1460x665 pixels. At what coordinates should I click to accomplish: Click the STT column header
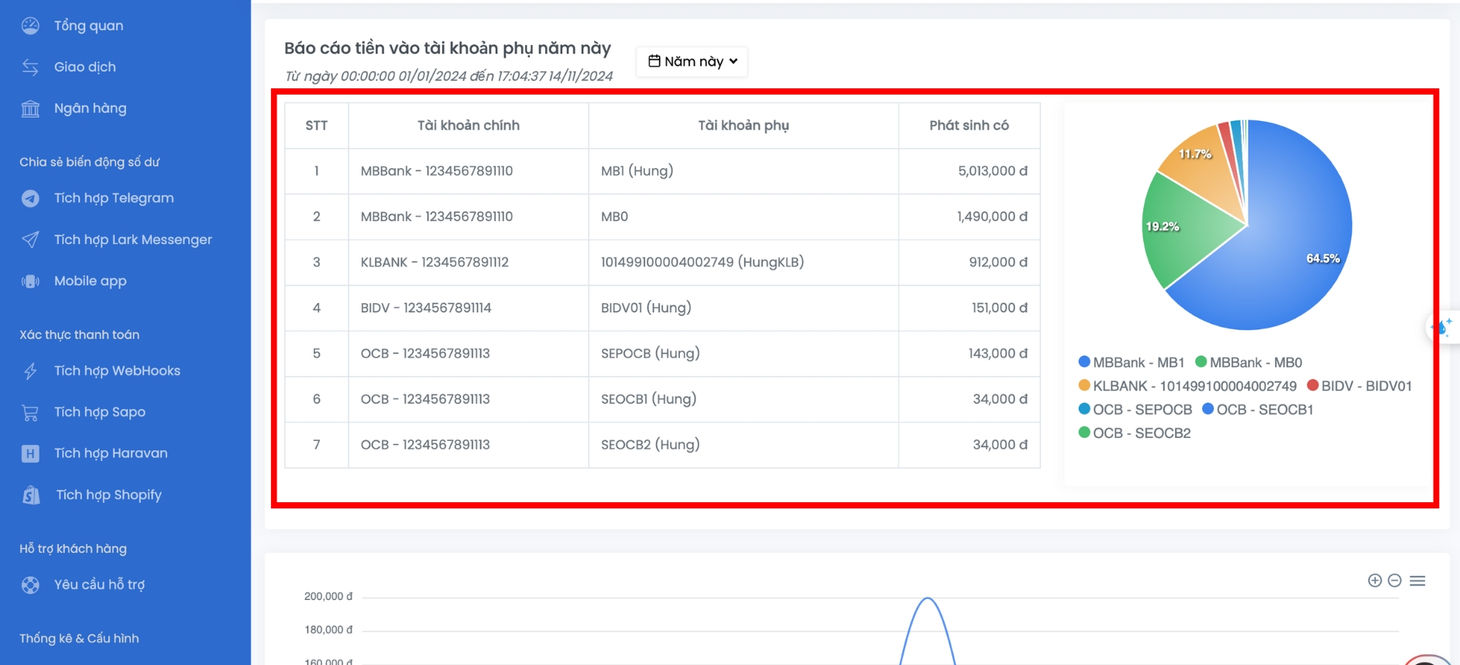pyautogui.click(x=317, y=126)
